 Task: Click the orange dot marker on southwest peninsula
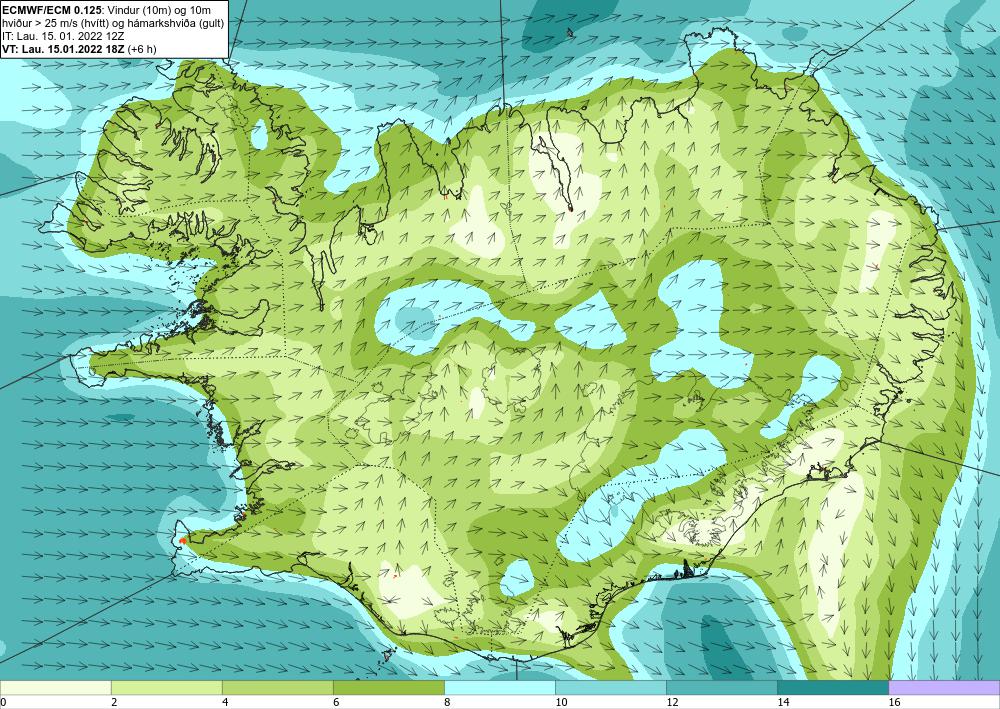click(182, 541)
